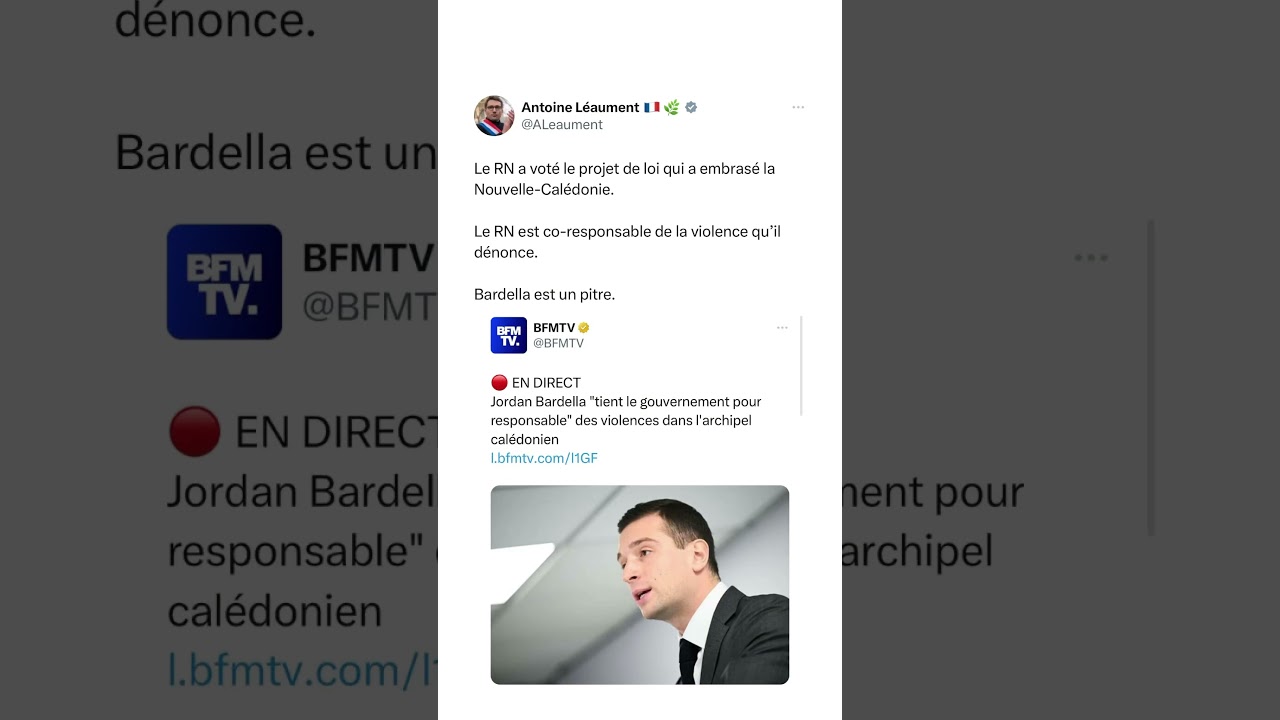Open the BFMTV logo avatar in the quoted tweet
The height and width of the screenshot is (720, 1280).
508,335
